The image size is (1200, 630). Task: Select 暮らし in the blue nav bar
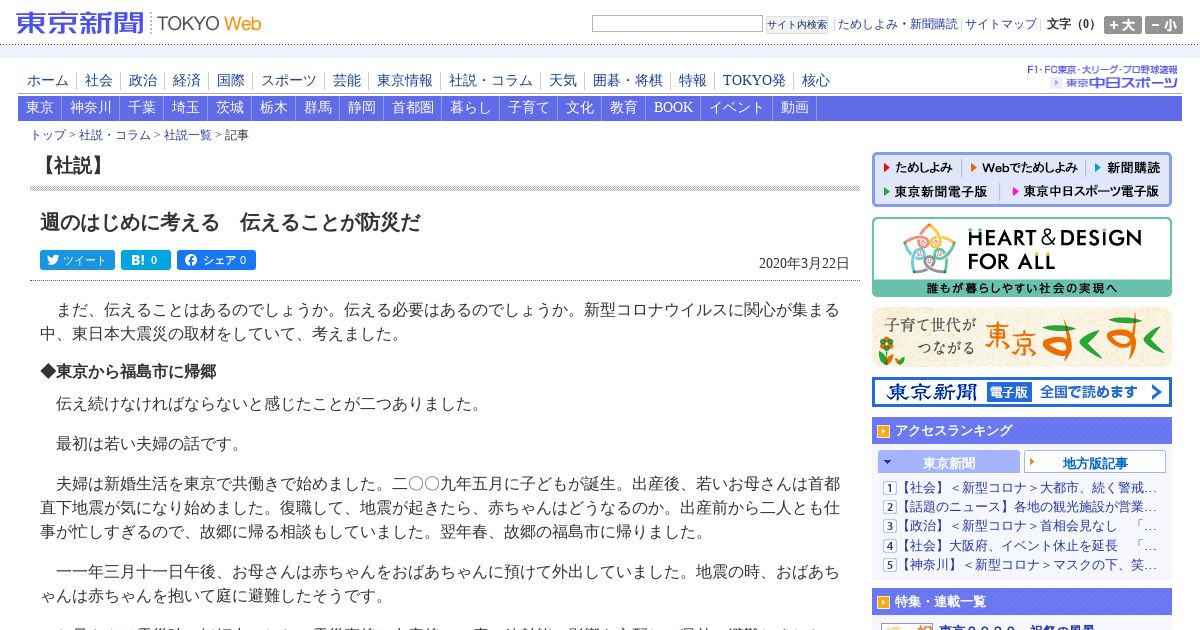pyautogui.click(x=471, y=108)
